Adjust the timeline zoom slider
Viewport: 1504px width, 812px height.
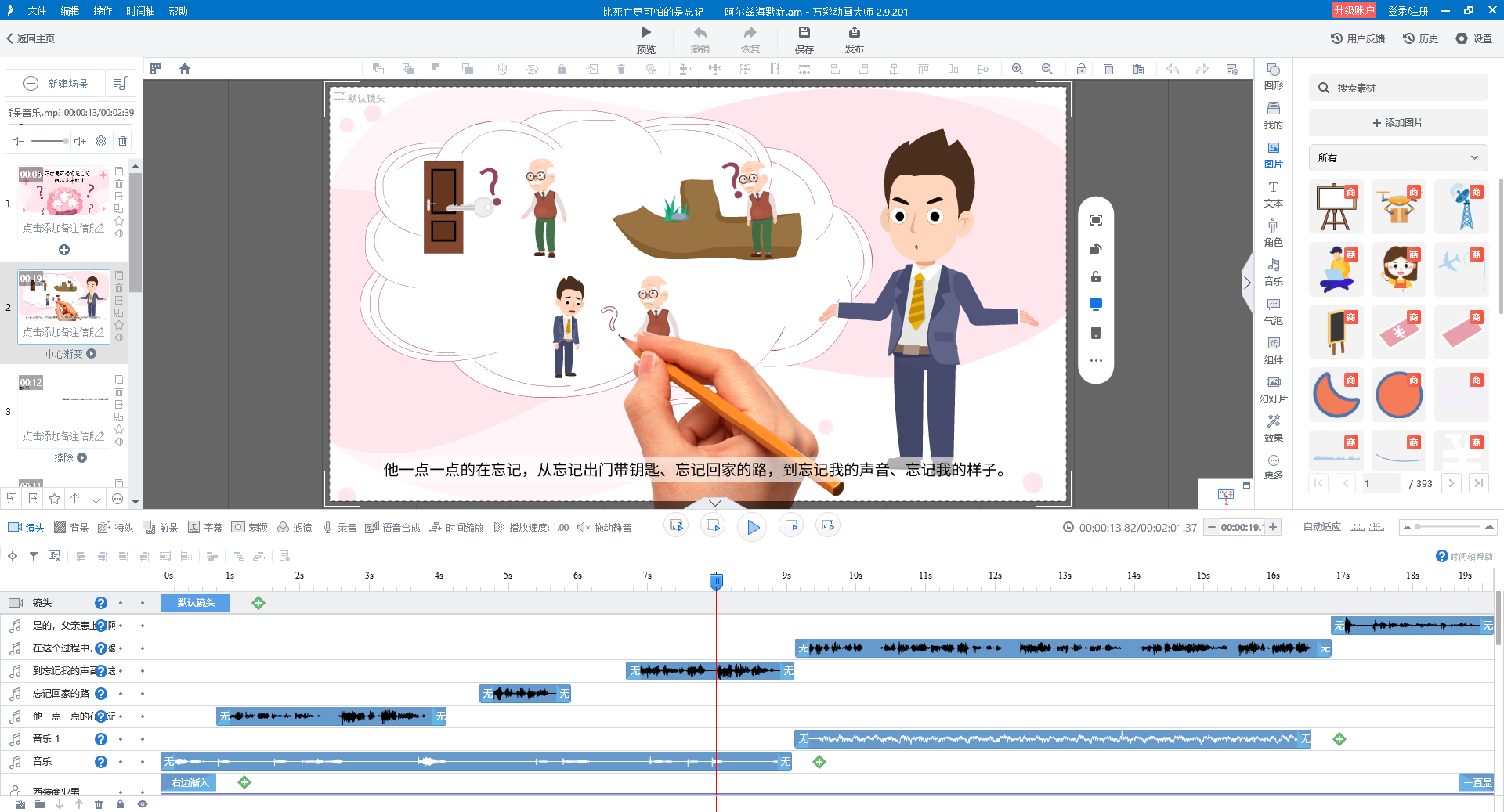point(1448,527)
